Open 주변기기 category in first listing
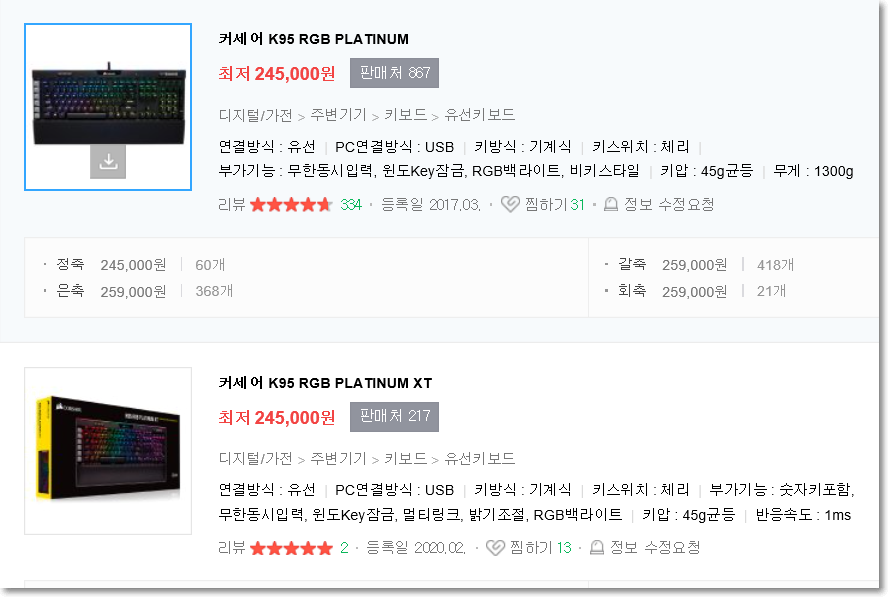The height and width of the screenshot is (597, 888). (338, 115)
